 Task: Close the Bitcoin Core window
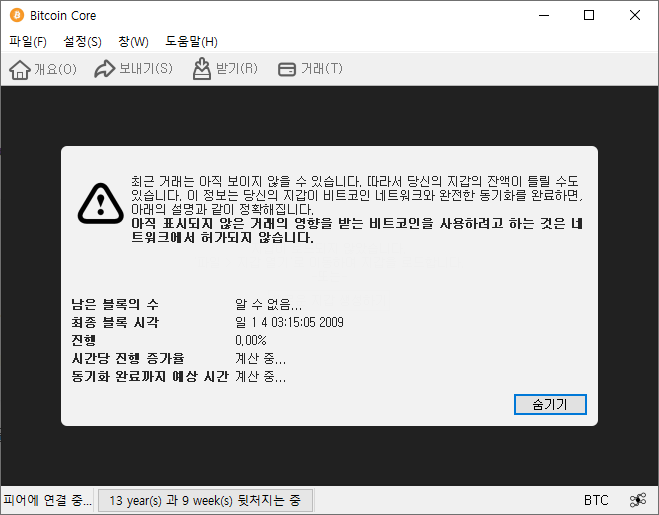pos(635,16)
